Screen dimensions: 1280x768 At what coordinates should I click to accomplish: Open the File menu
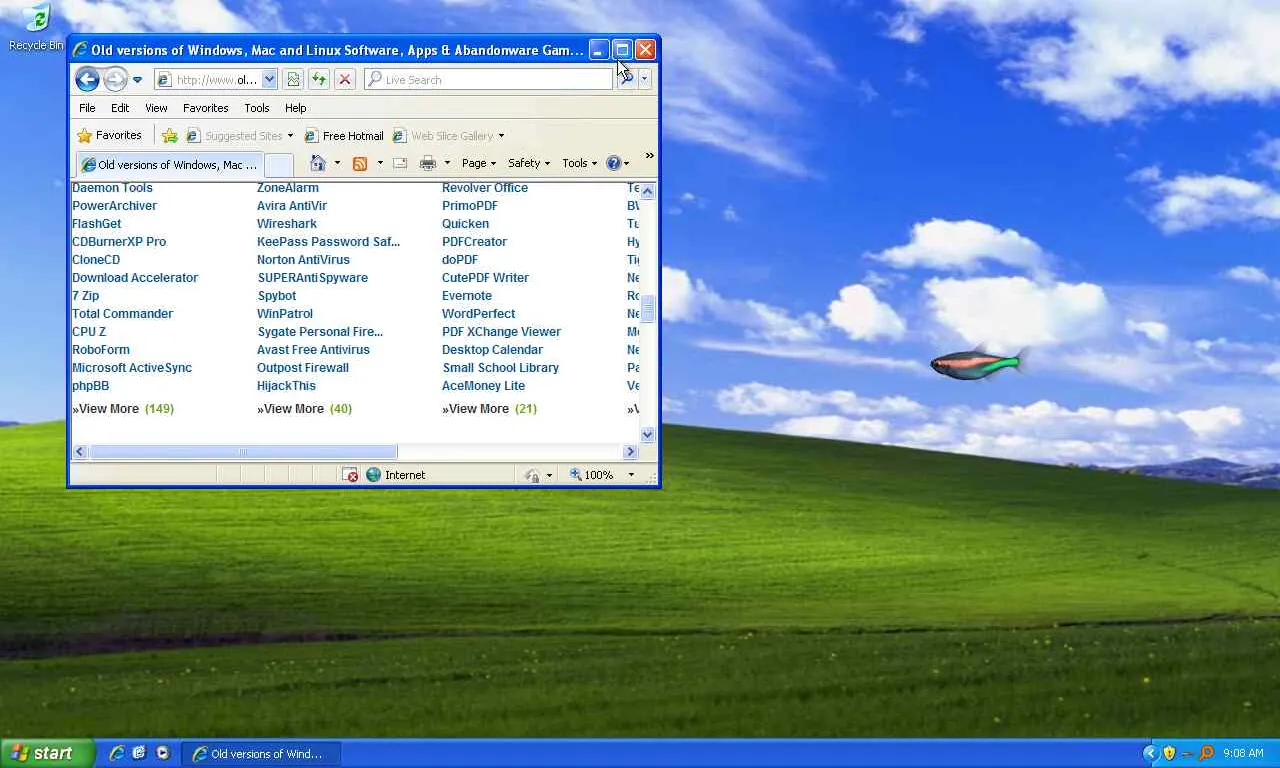coord(88,108)
